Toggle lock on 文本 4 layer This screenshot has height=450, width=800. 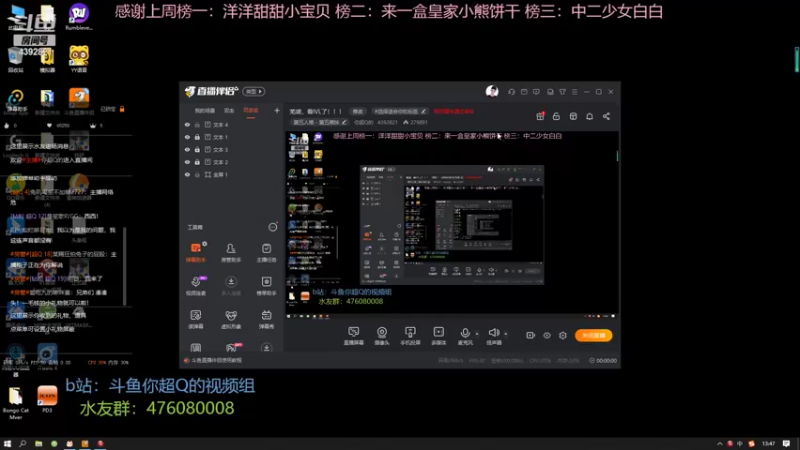[x=197, y=124]
